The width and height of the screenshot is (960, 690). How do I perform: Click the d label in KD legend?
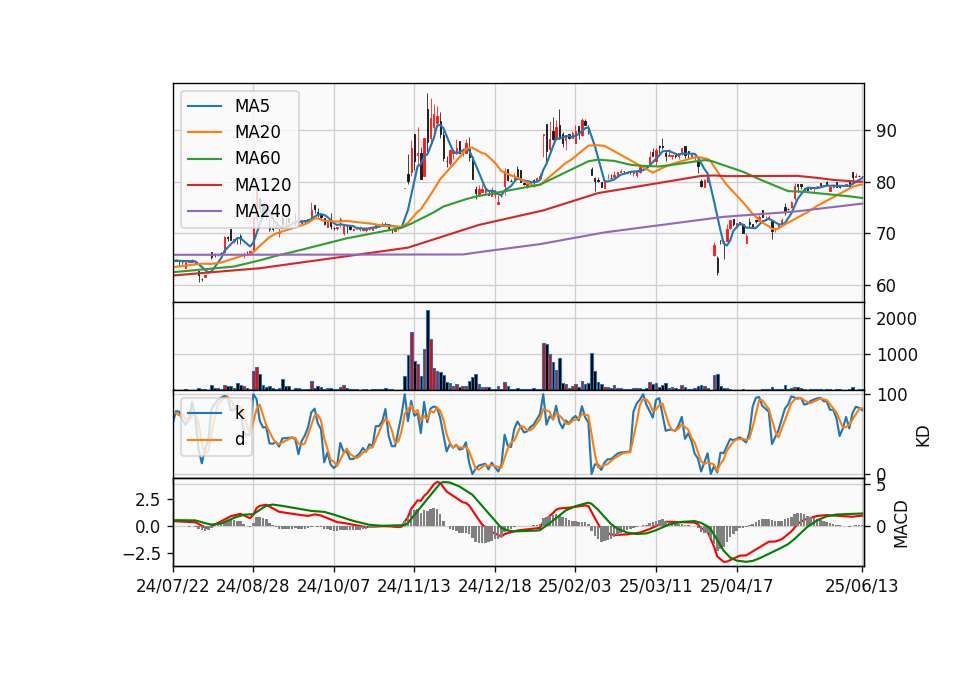click(240, 440)
